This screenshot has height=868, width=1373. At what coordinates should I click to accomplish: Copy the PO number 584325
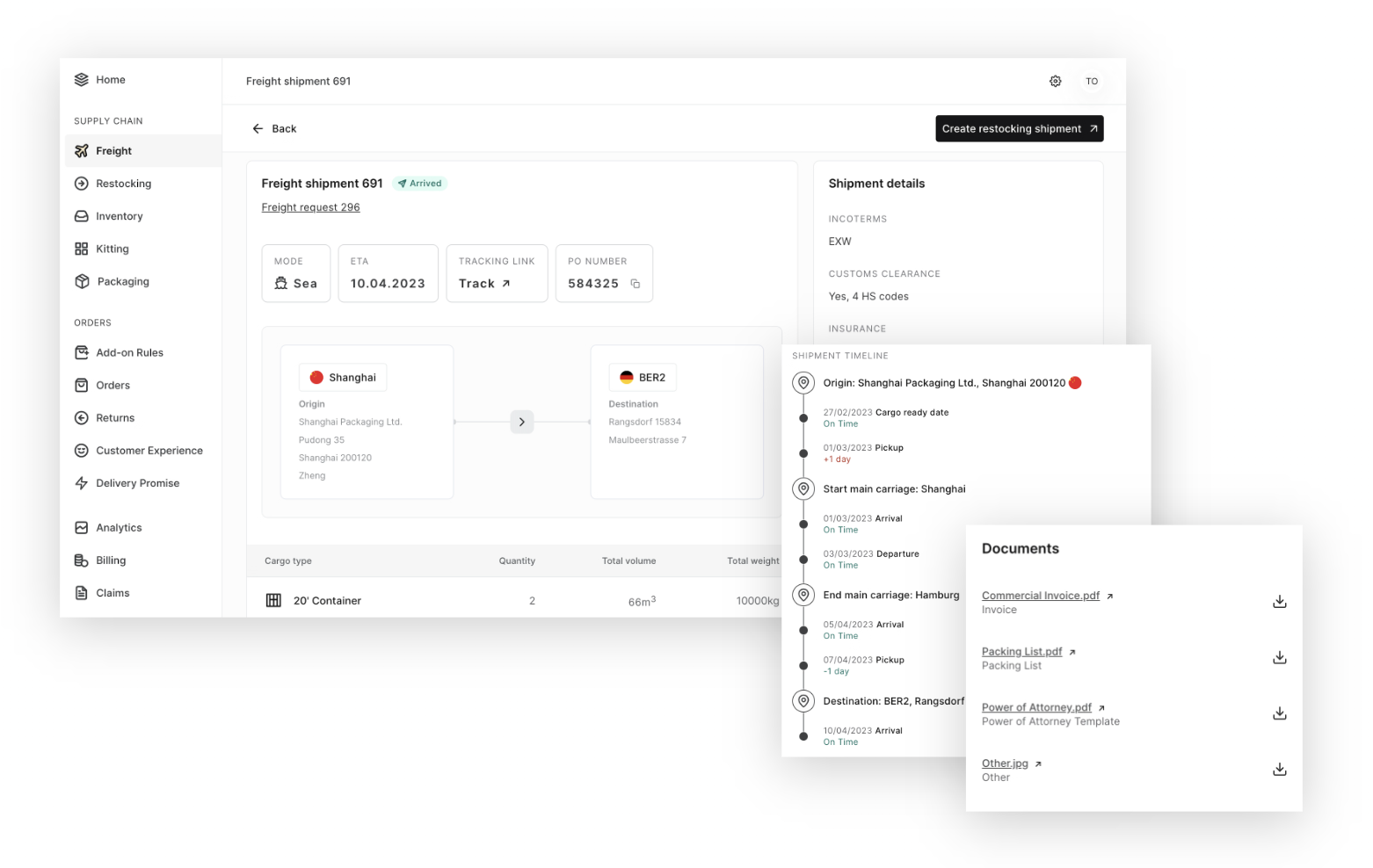(636, 285)
